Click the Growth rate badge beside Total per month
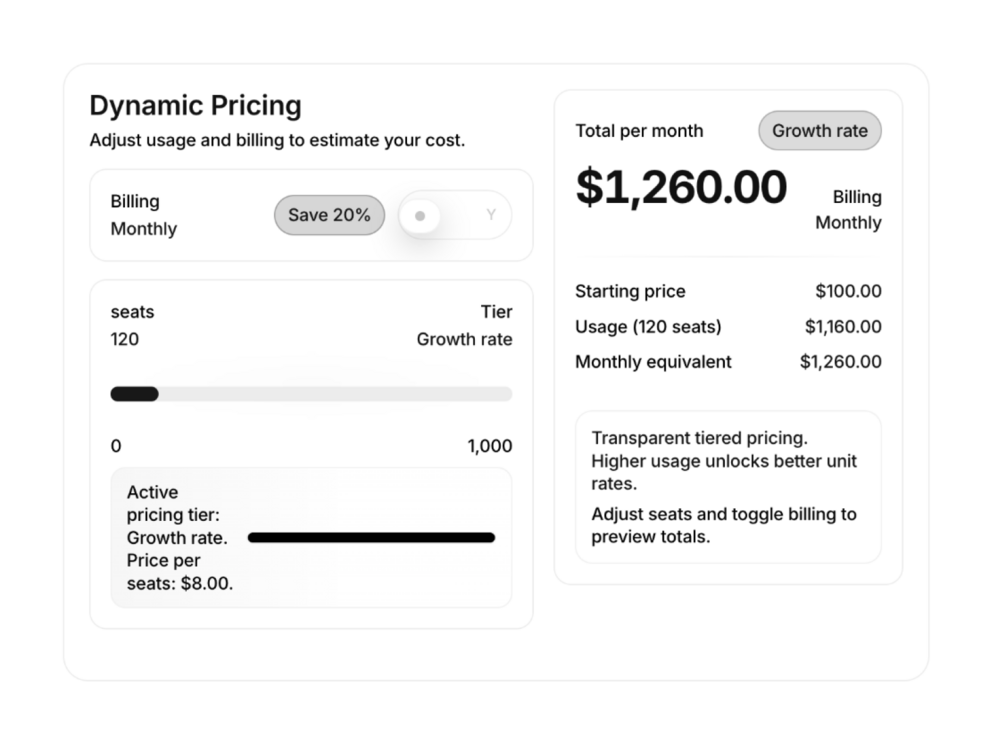The image size is (1005, 754). tap(820, 131)
